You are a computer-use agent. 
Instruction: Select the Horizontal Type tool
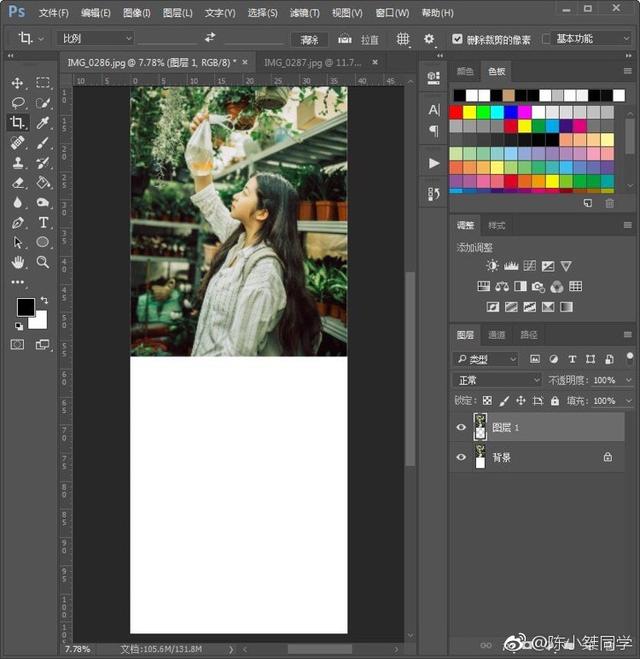(43, 222)
